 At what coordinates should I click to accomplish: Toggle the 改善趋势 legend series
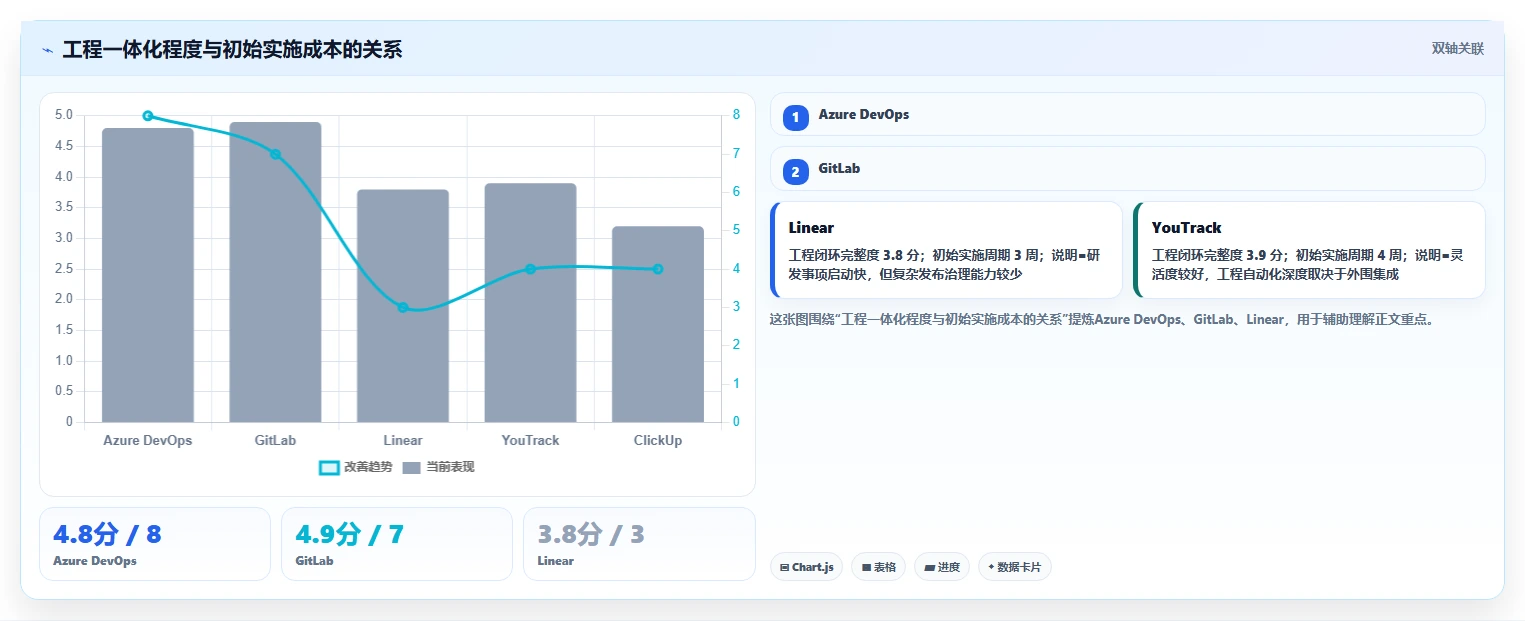coord(355,467)
